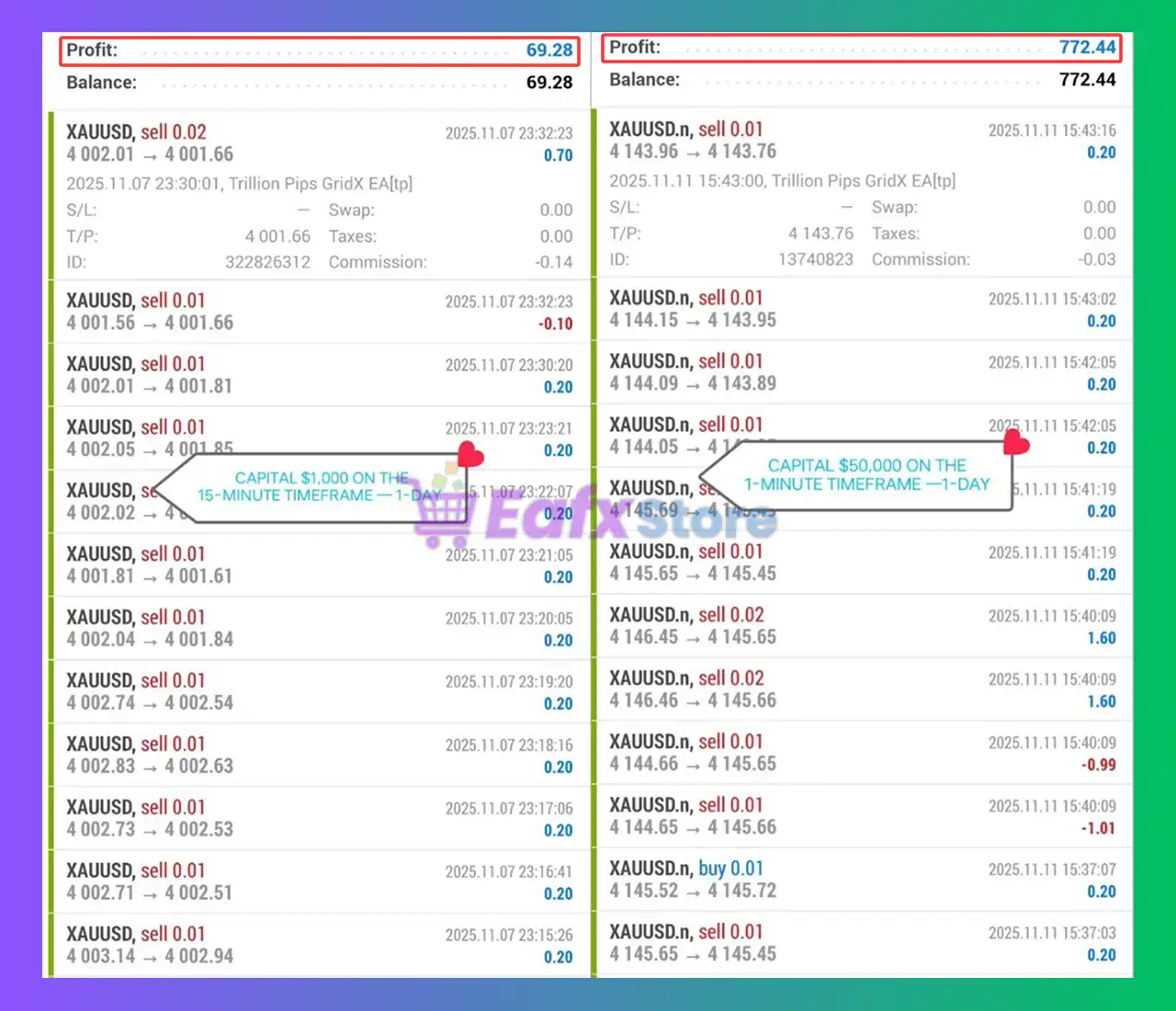Select the XAUUSD.n trade with the -0.99 loss
1176x1011 pixels.
(x=862, y=753)
